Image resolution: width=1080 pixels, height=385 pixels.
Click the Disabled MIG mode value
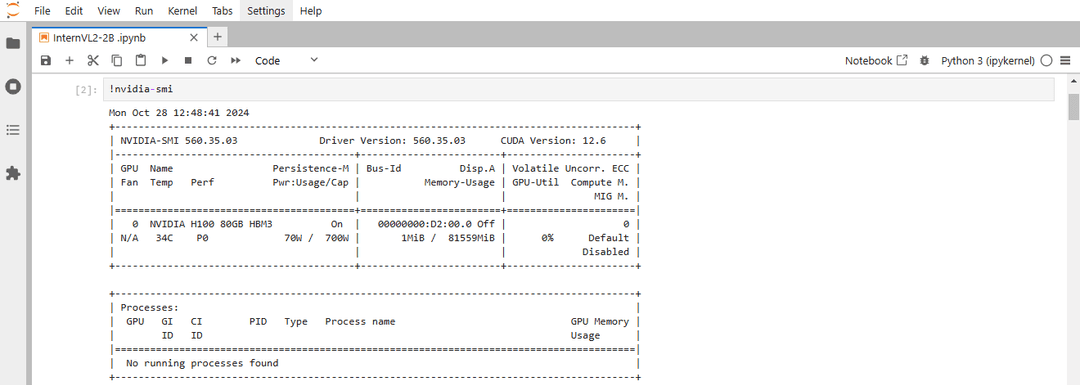coord(605,252)
